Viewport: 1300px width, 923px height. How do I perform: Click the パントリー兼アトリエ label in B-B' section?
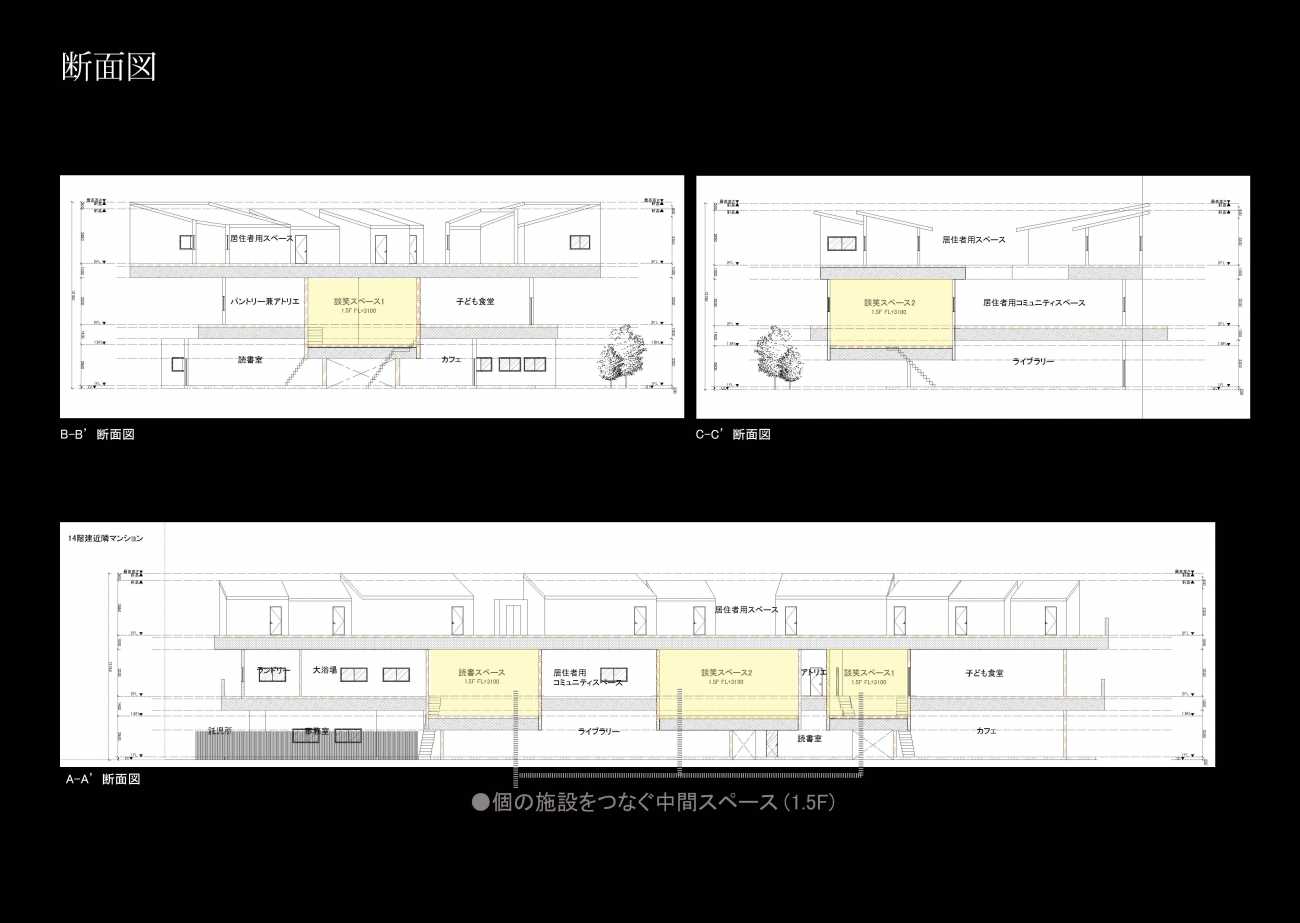264,300
